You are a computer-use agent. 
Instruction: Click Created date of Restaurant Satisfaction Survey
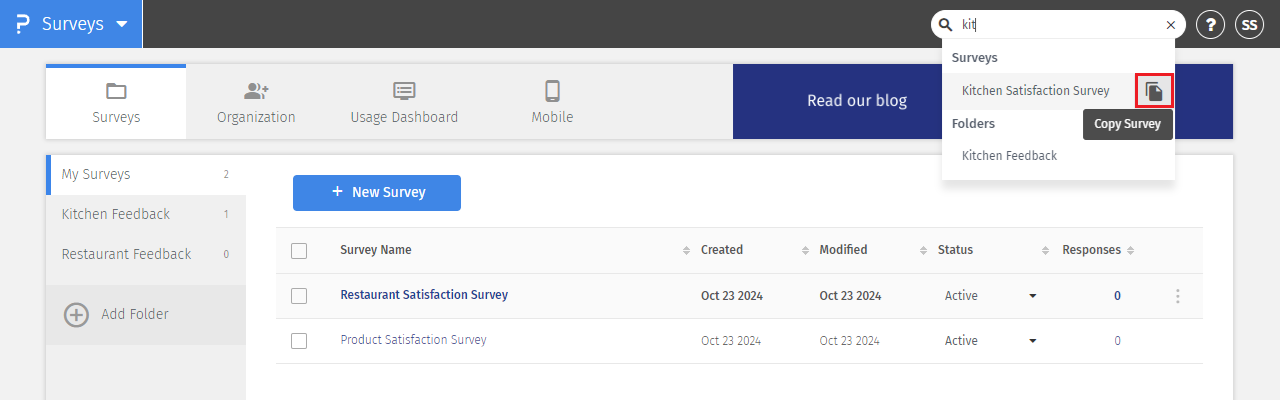pos(731,296)
